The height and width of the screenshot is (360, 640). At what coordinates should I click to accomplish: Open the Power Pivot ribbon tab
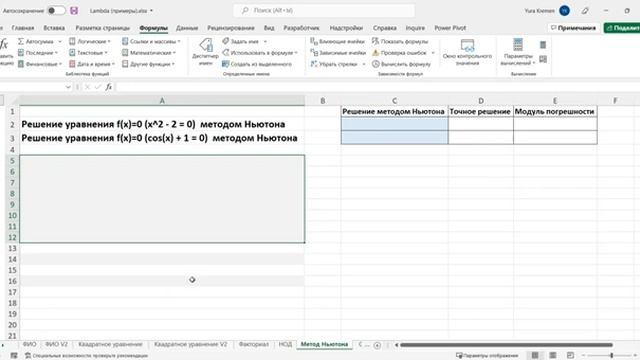tap(450, 28)
